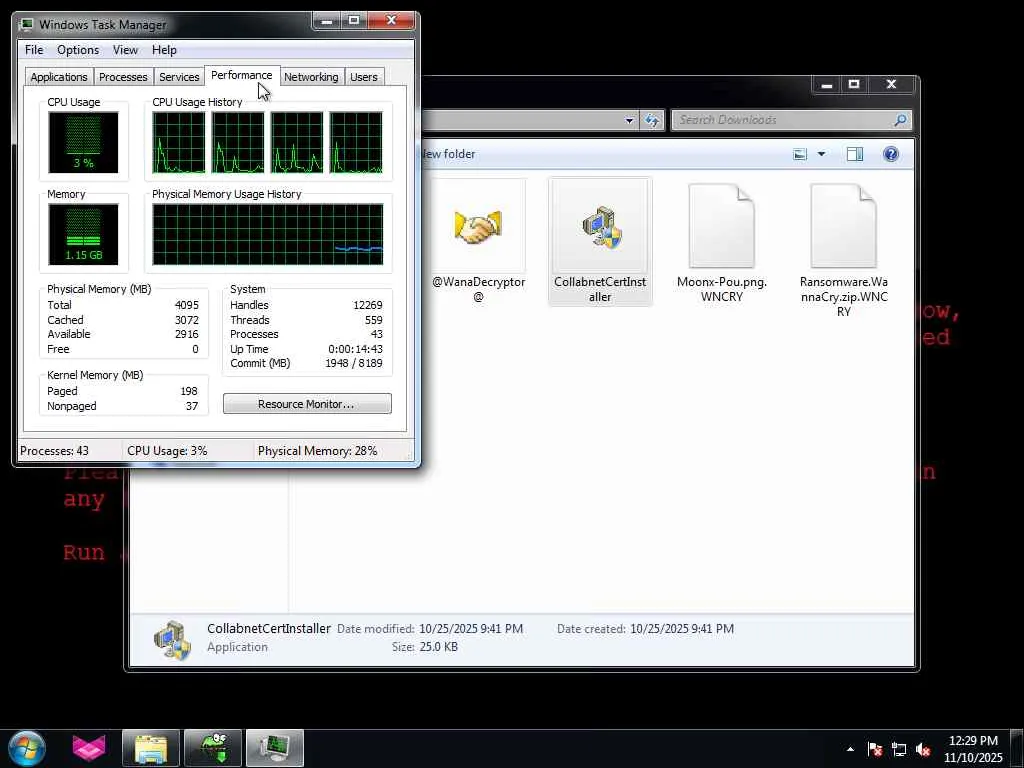Show hidden system tray icons
Screen dimensions: 1024x768
pos(850,749)
